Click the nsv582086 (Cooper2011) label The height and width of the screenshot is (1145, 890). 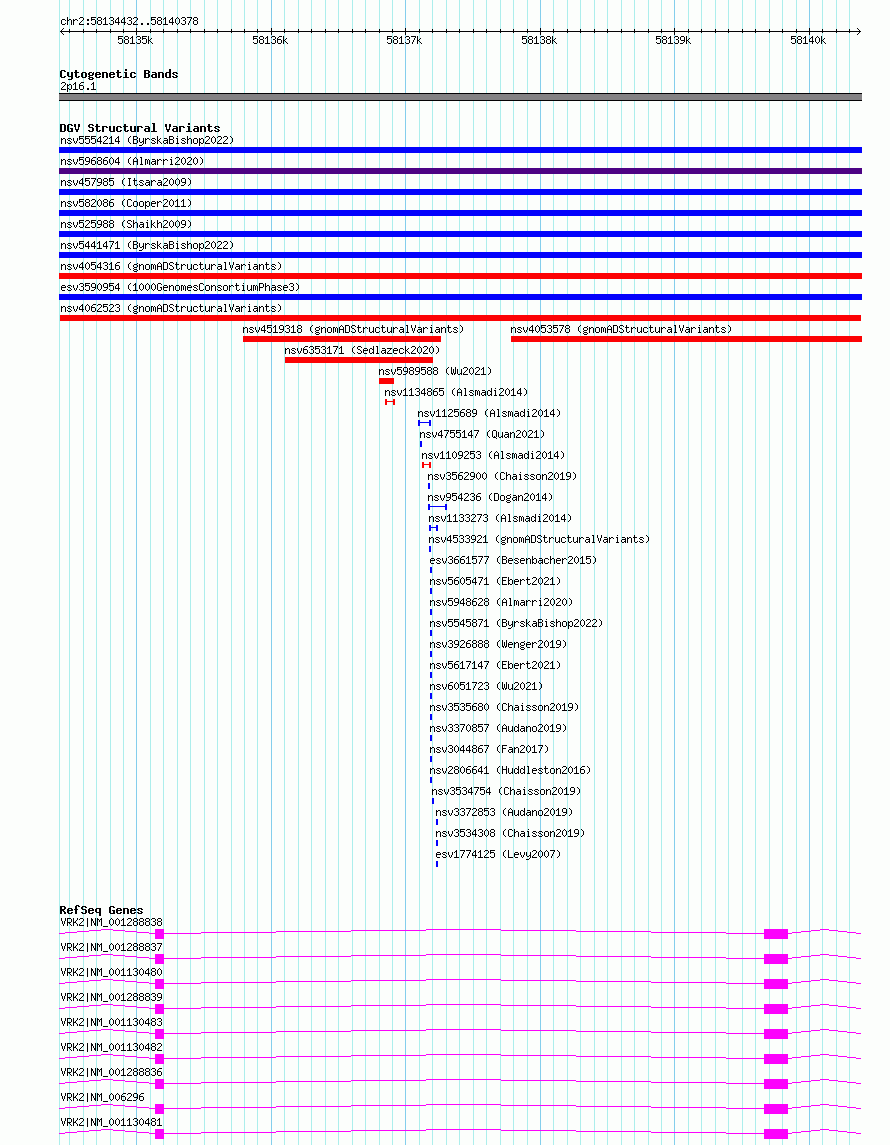[x=126, y=203]
